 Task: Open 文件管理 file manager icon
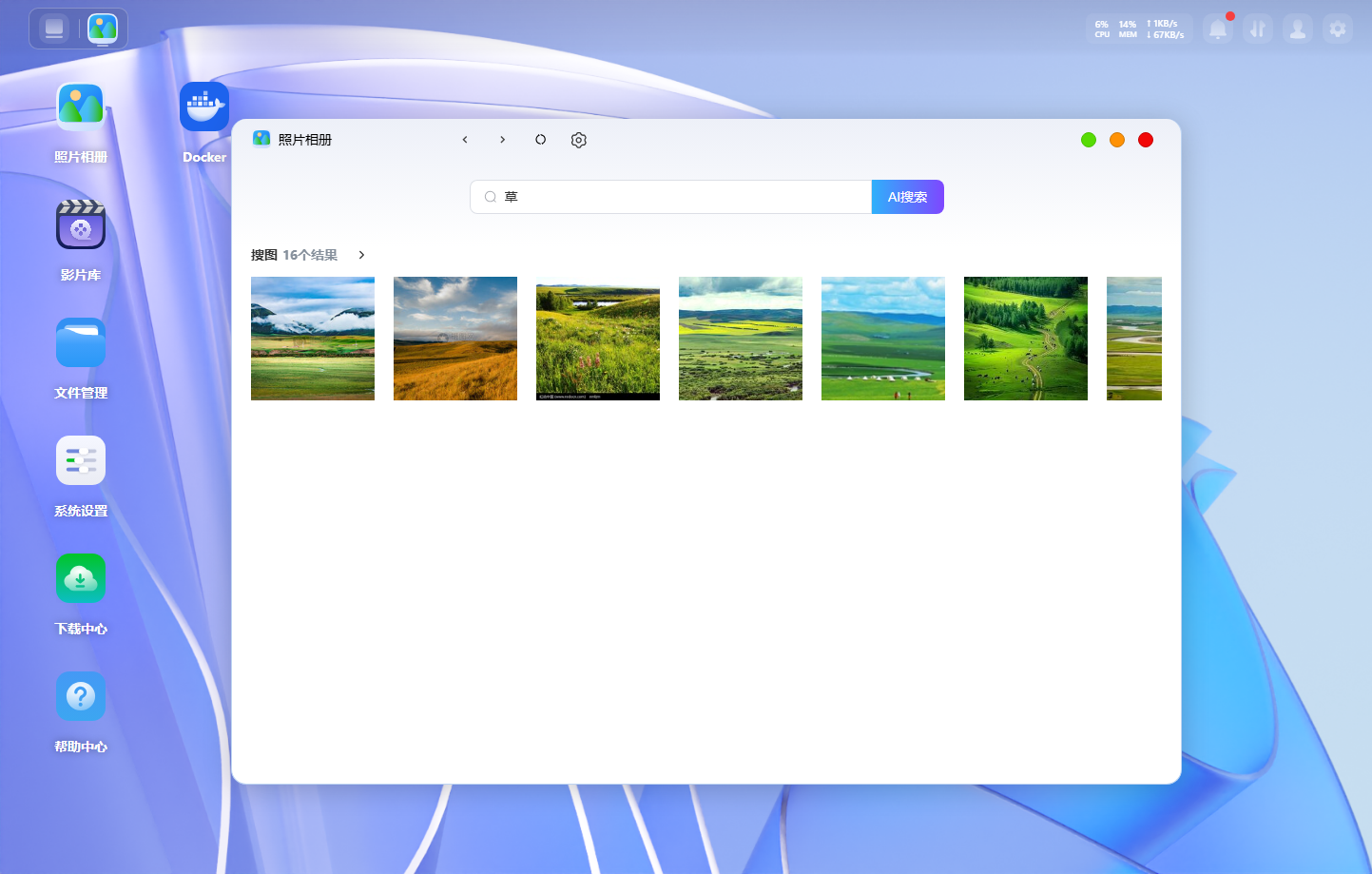pos(81,342)
